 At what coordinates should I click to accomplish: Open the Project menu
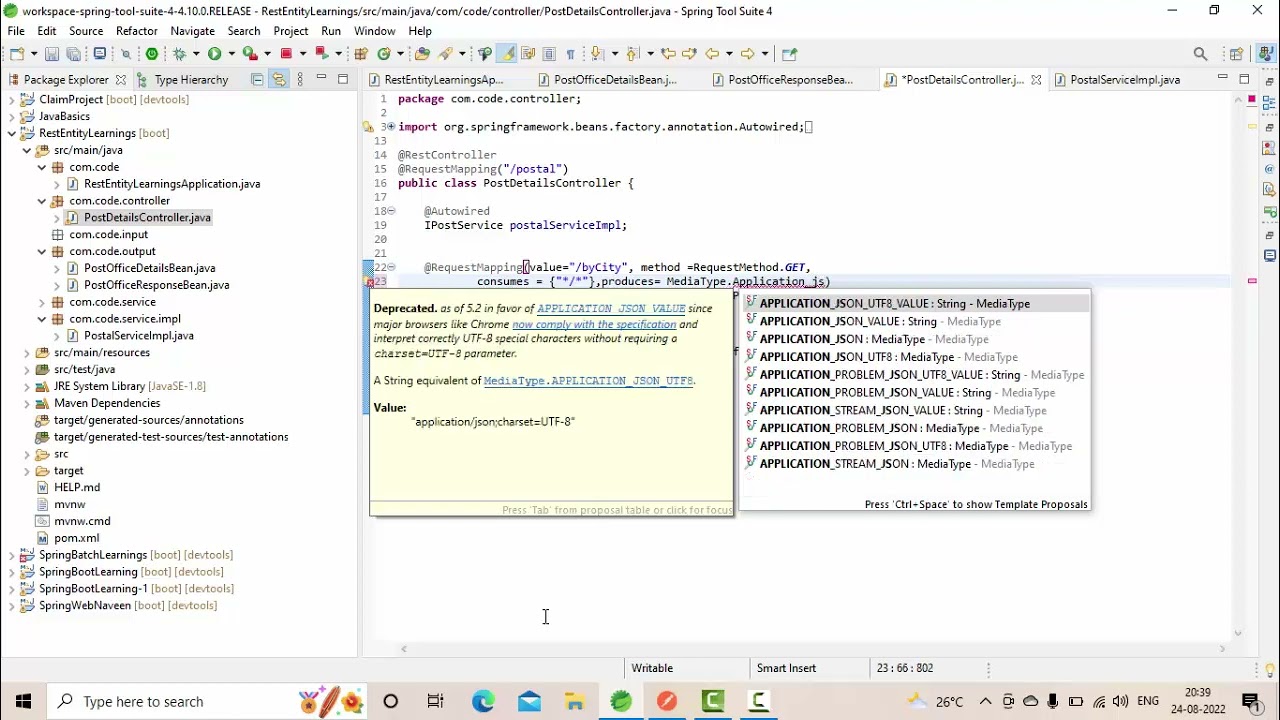coord(291,31)
